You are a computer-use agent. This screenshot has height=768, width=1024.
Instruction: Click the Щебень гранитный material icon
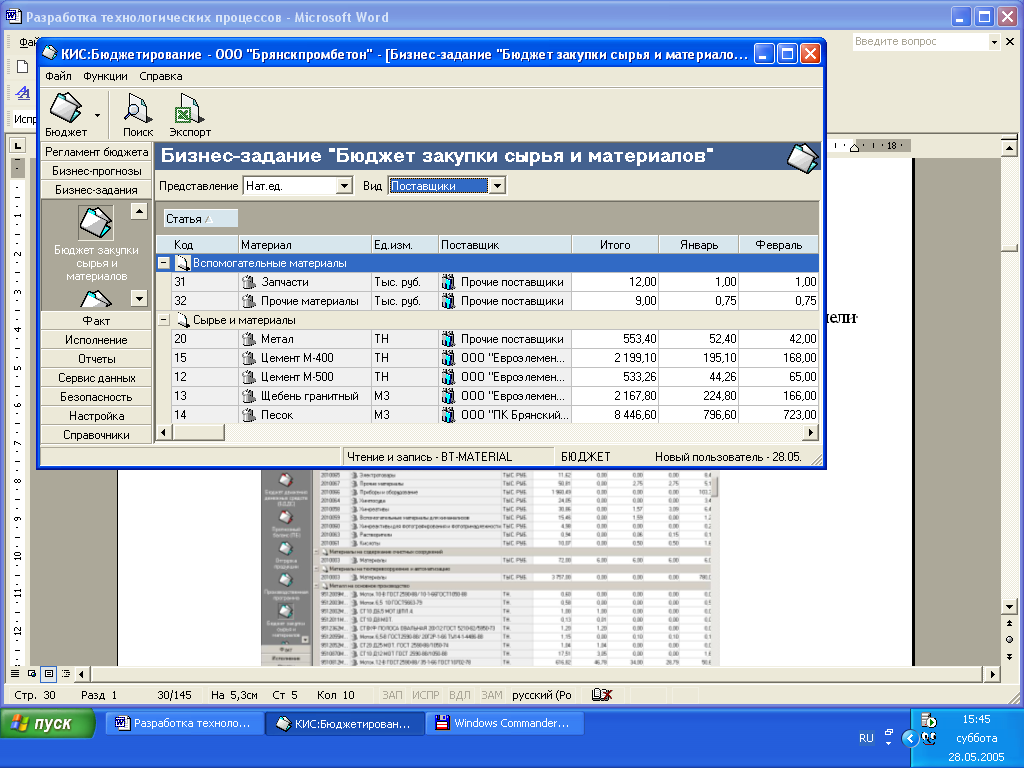coord(249,396)
